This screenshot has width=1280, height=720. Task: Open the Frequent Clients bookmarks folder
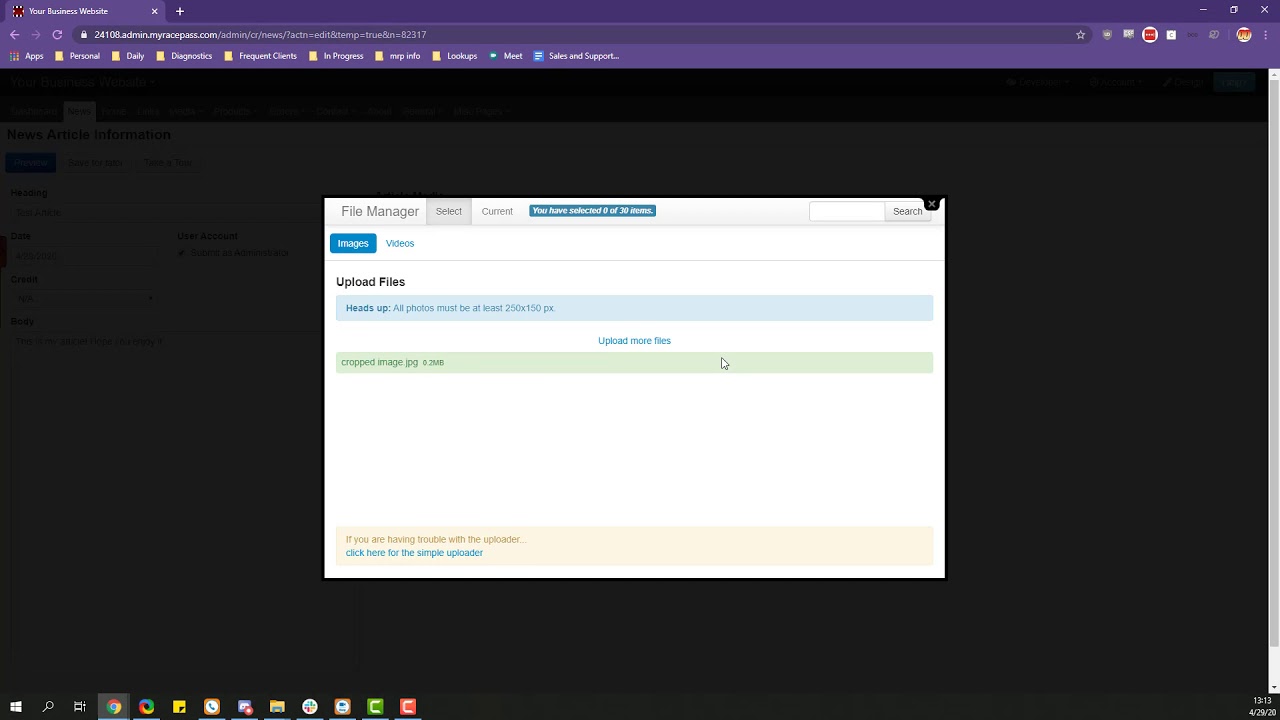coord(260,56)
